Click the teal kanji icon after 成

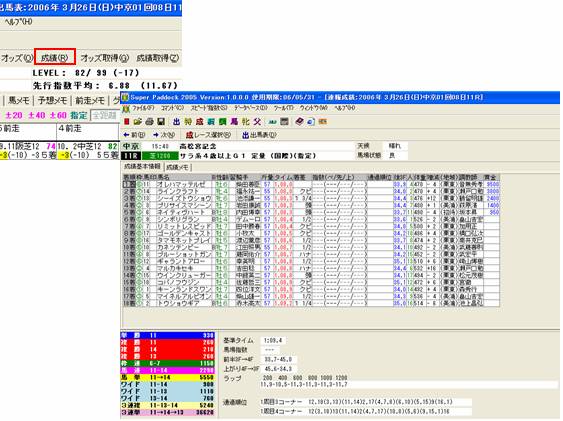tap(211, 122)
